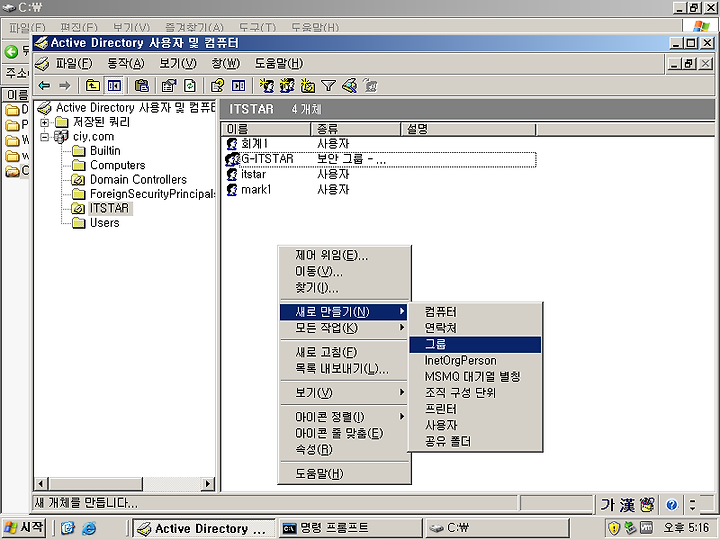The height and width of the screenshot is (540, 720).
Task: Choose 프린터 in the New submenu
Action: click(x=475, y=409)
